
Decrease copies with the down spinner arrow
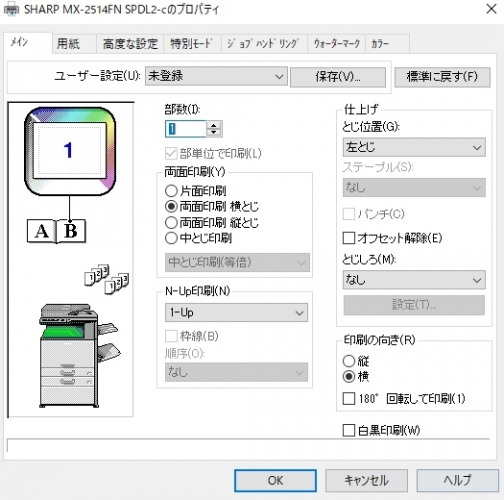point(214,133)
